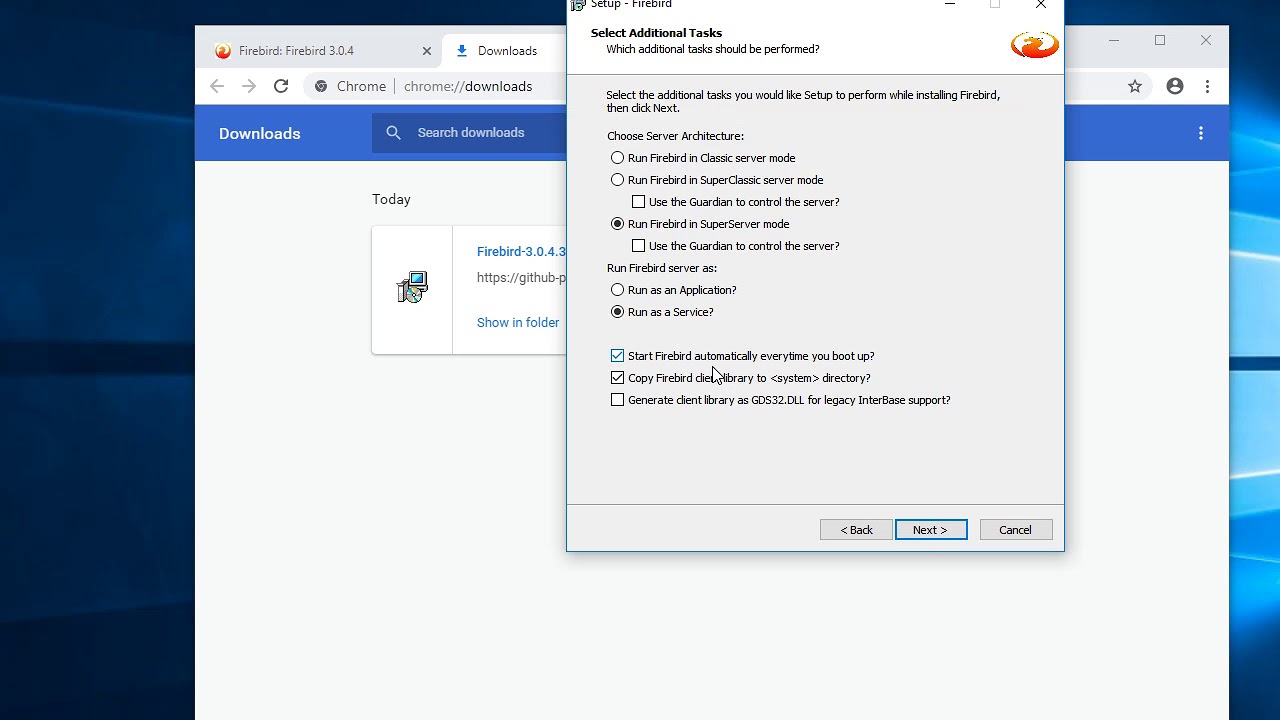Click Select Additional Tasks heading

[656, 33]
